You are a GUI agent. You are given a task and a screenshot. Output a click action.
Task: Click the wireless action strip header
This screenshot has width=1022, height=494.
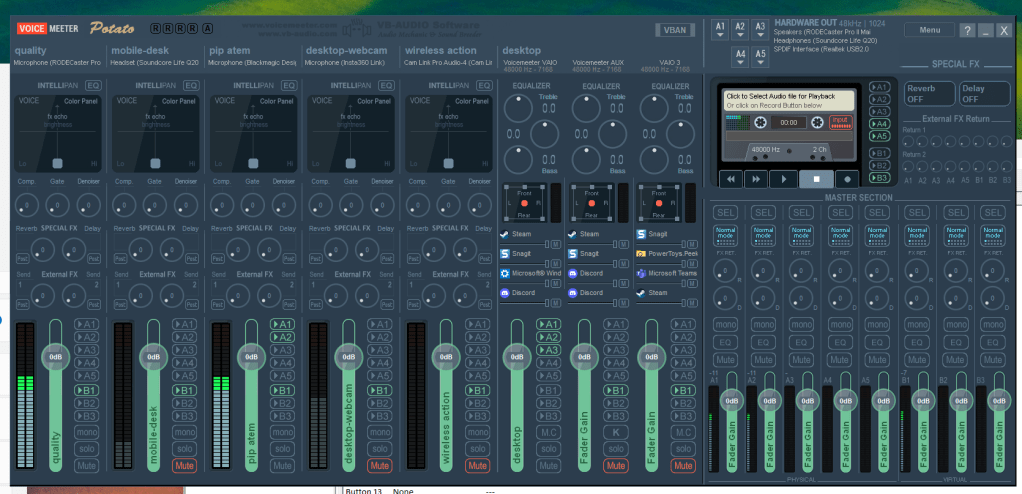[441, 50]
